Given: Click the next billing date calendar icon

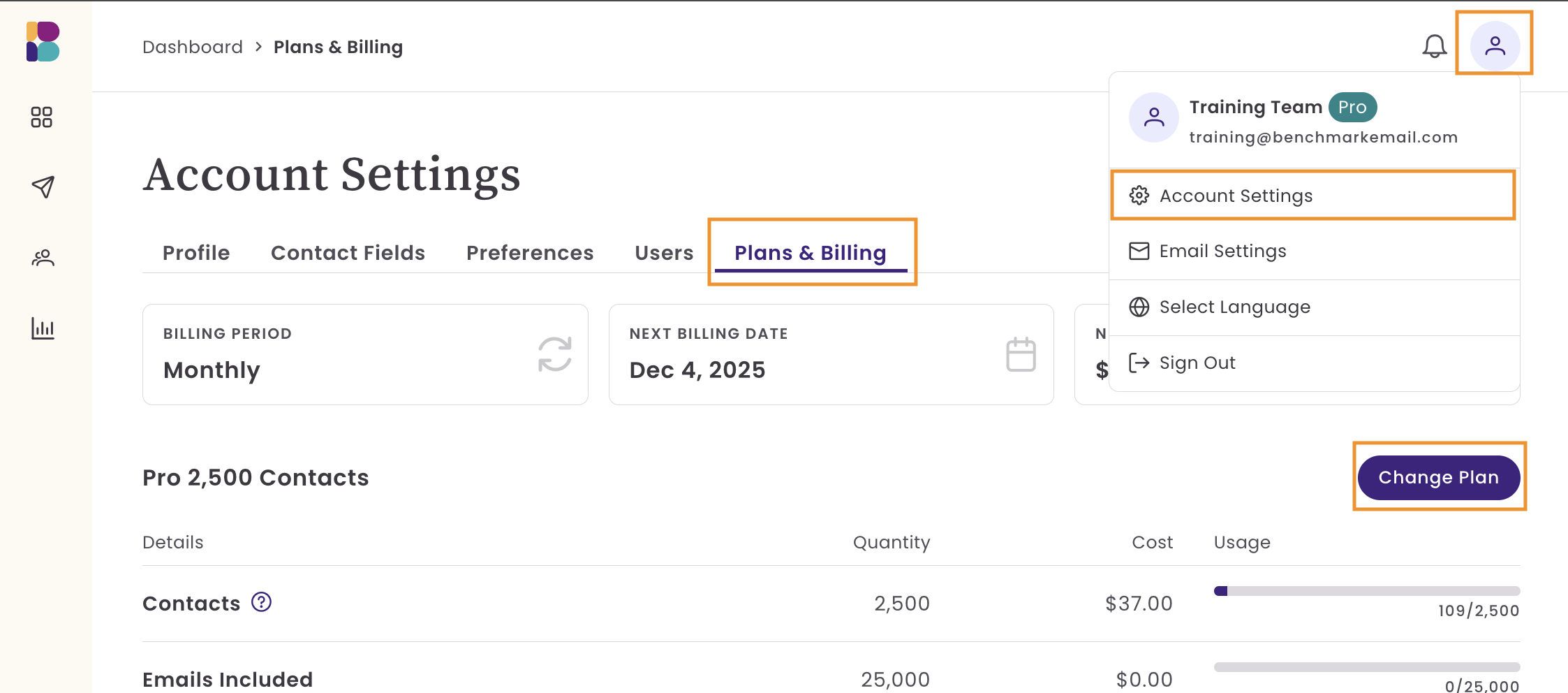Looking at the screenshot, I should tap(1021, 354).
